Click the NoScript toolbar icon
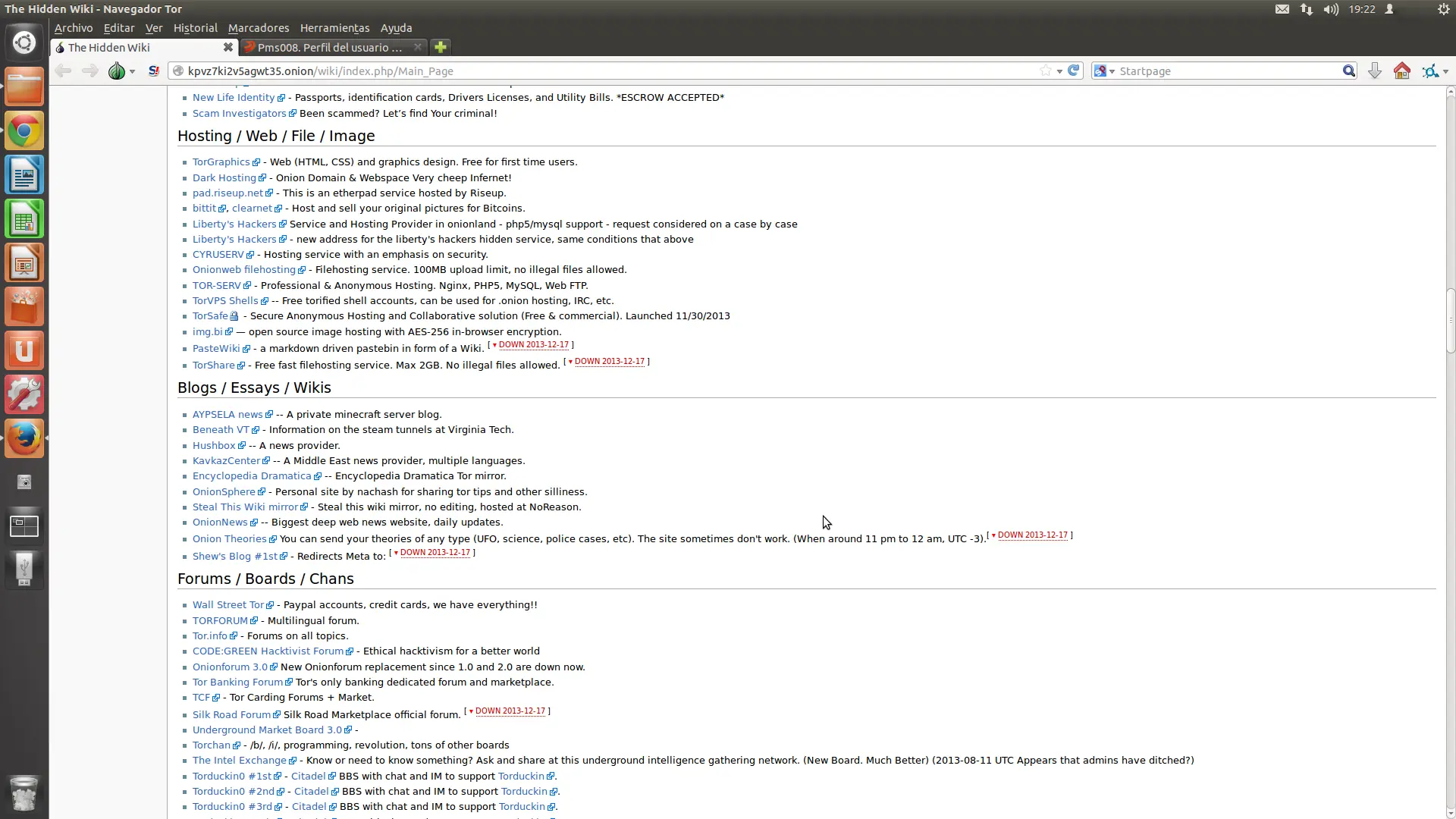Screen dimensions: 1456x819 [154, 71]
